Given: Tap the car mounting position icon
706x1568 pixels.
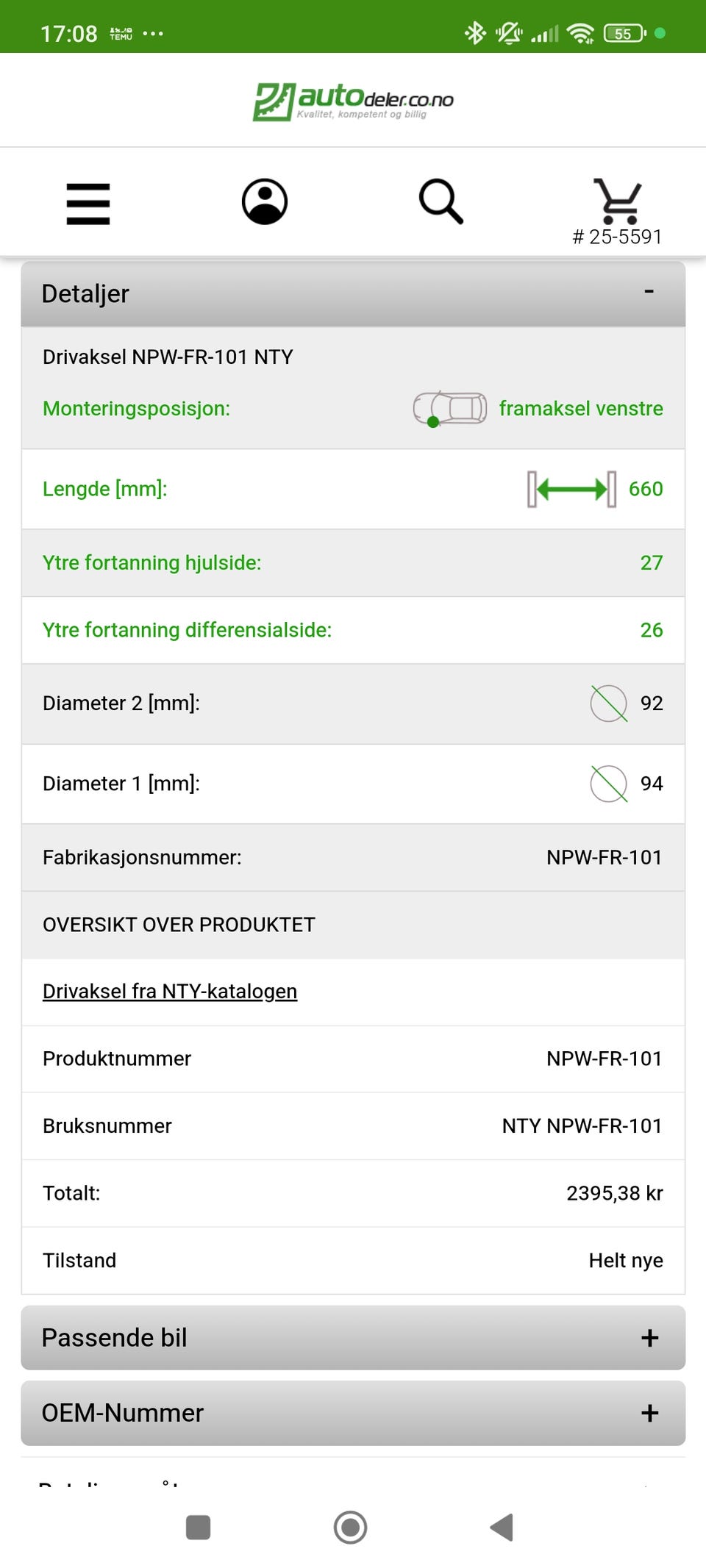Looking at the screenshot, I should coord(449,409).
